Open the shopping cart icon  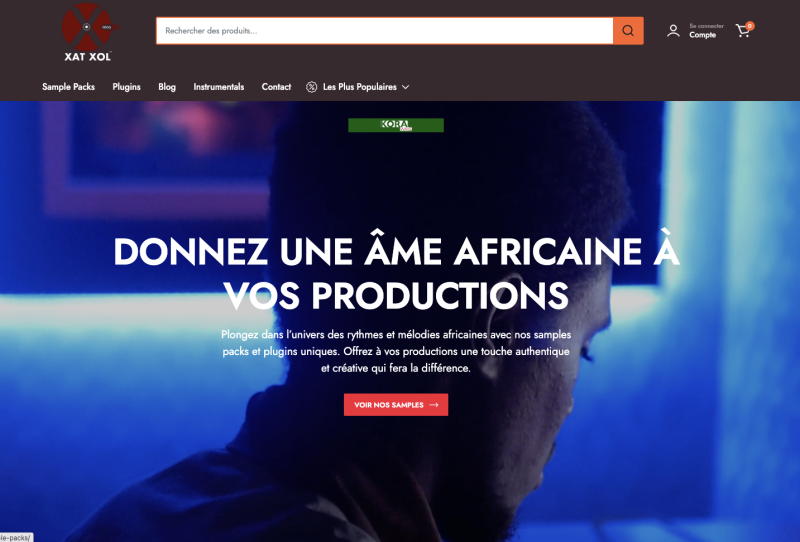pyautogui.click(x=743, y=31)
